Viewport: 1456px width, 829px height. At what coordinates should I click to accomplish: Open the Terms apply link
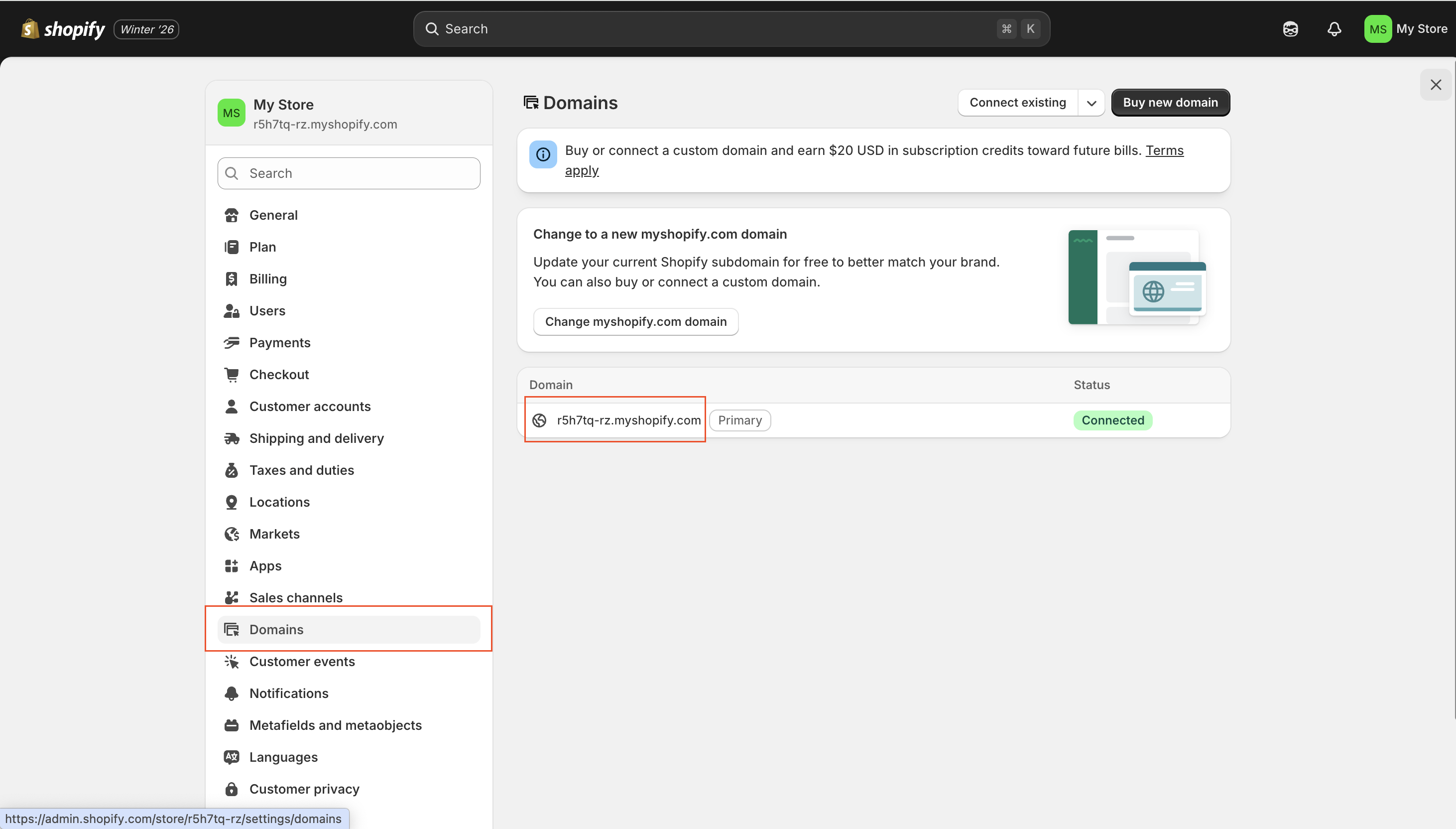click(1164, 151)
